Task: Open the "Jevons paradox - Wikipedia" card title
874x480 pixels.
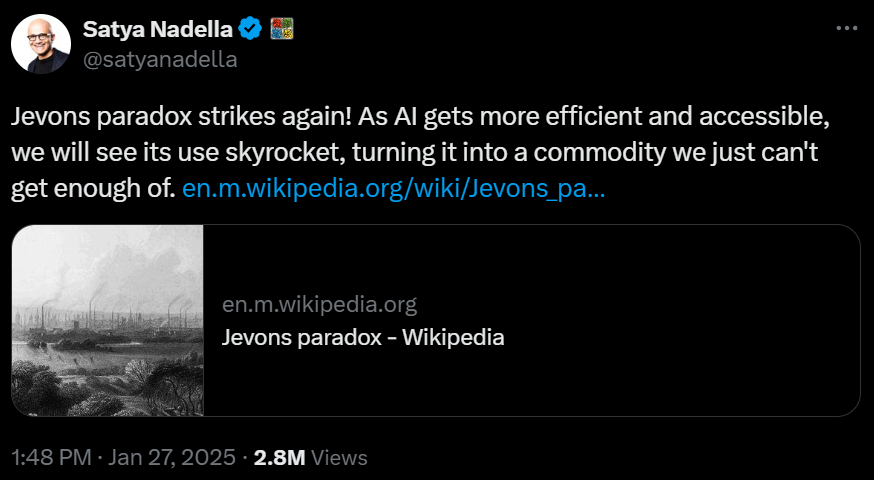Action: pyautogui.click(x=362, y=337)
